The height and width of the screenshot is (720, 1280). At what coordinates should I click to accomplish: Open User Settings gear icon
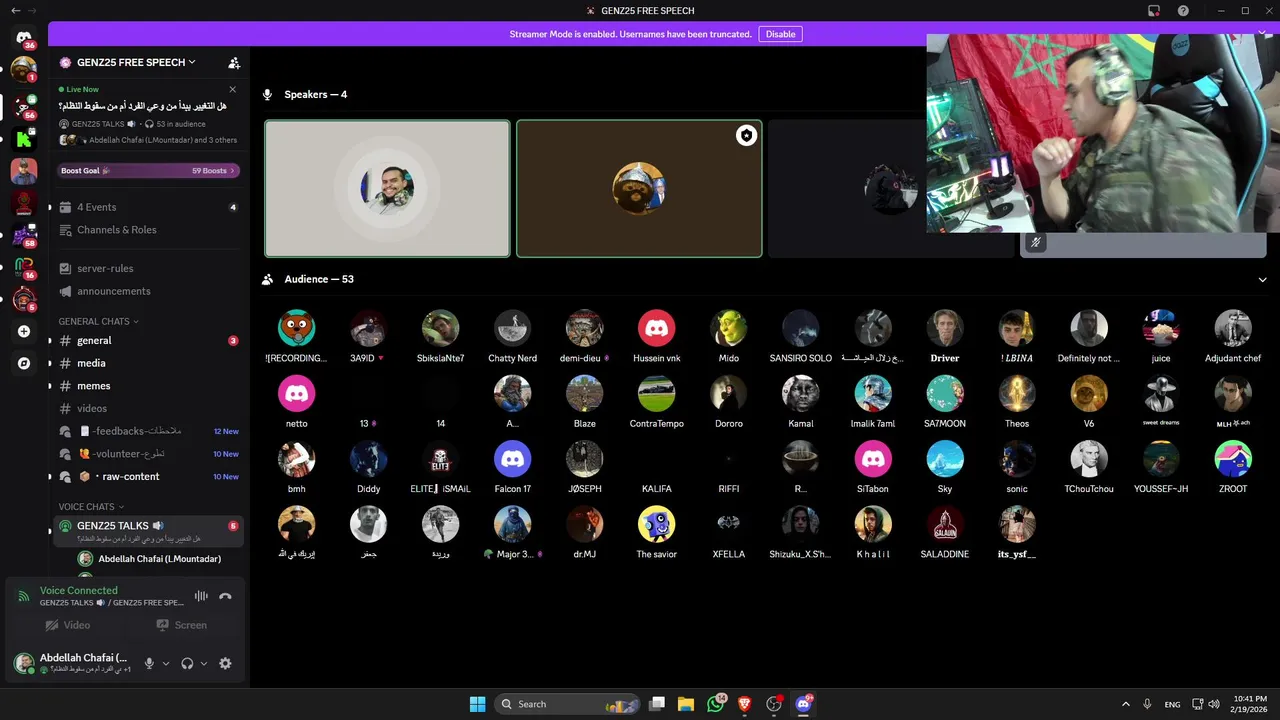pos(225,663)
